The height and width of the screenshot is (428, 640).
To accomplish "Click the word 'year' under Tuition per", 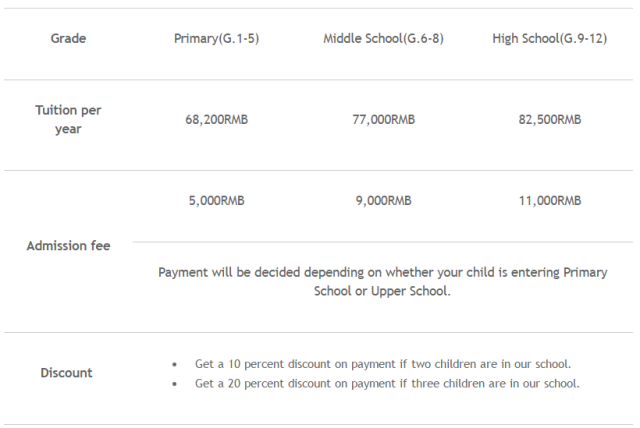I will [68, 129].
